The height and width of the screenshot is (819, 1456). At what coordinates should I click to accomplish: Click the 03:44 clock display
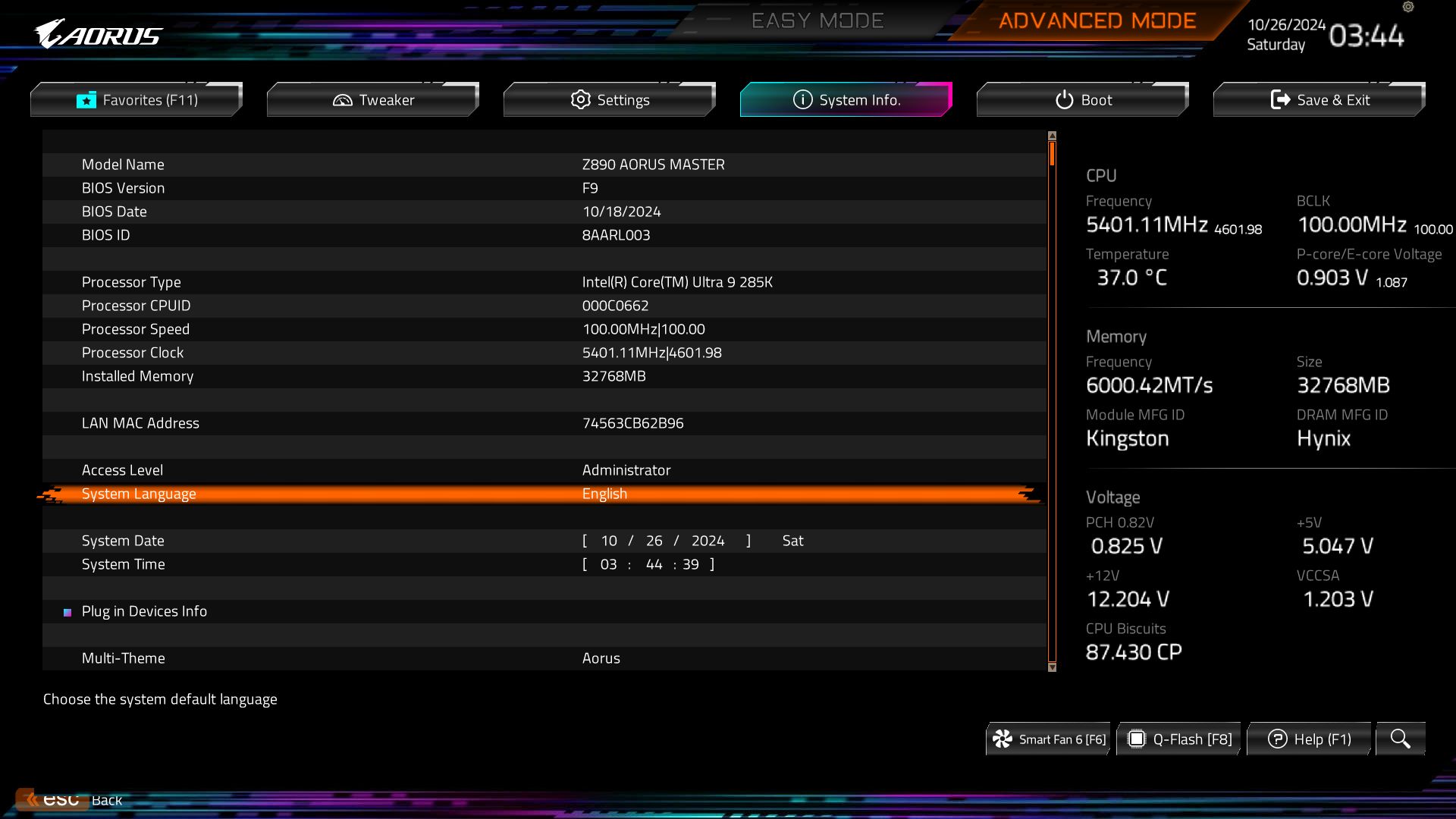click(1366, 36)
